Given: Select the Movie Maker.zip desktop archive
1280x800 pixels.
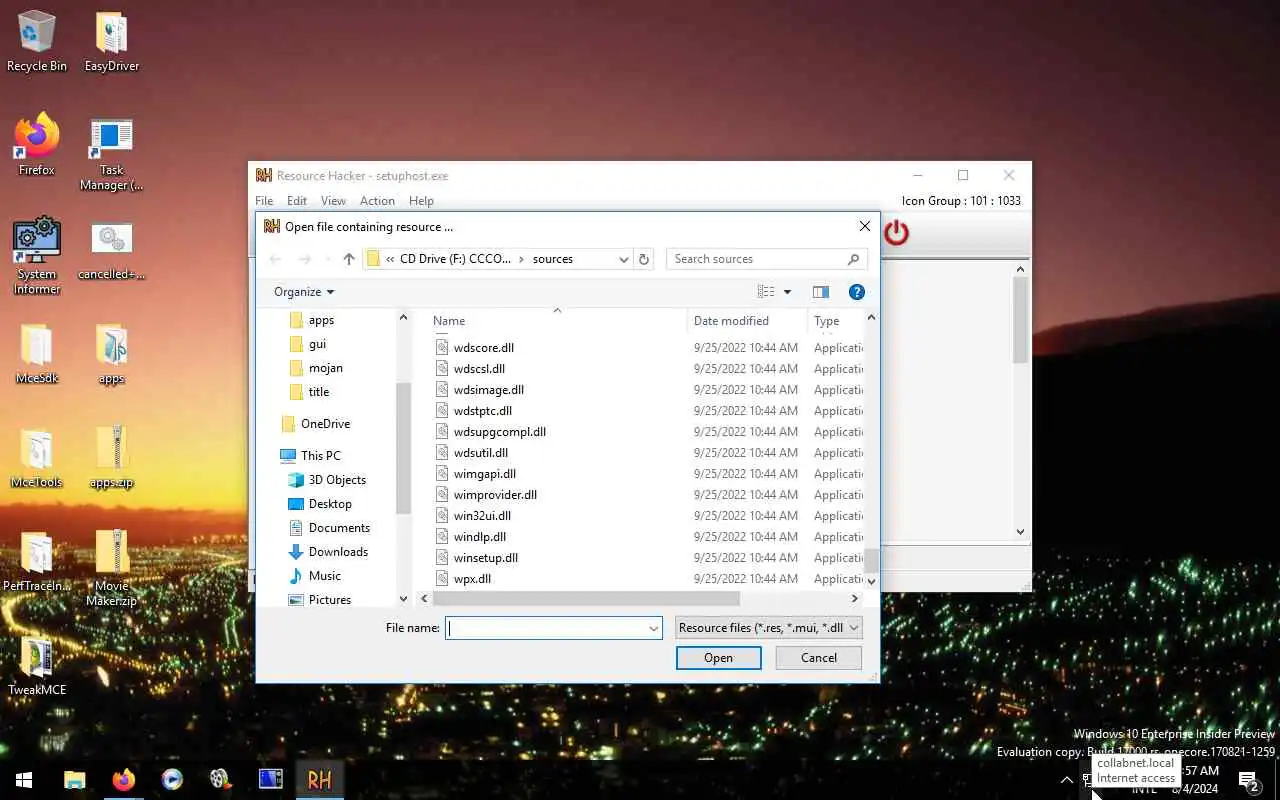Looking at the screenshot, I should [112, 568].
